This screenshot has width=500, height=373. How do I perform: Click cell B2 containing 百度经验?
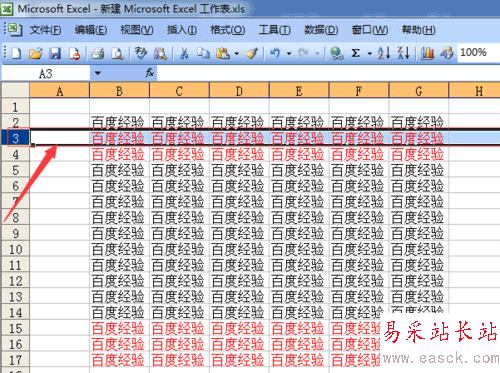(119, 122)
